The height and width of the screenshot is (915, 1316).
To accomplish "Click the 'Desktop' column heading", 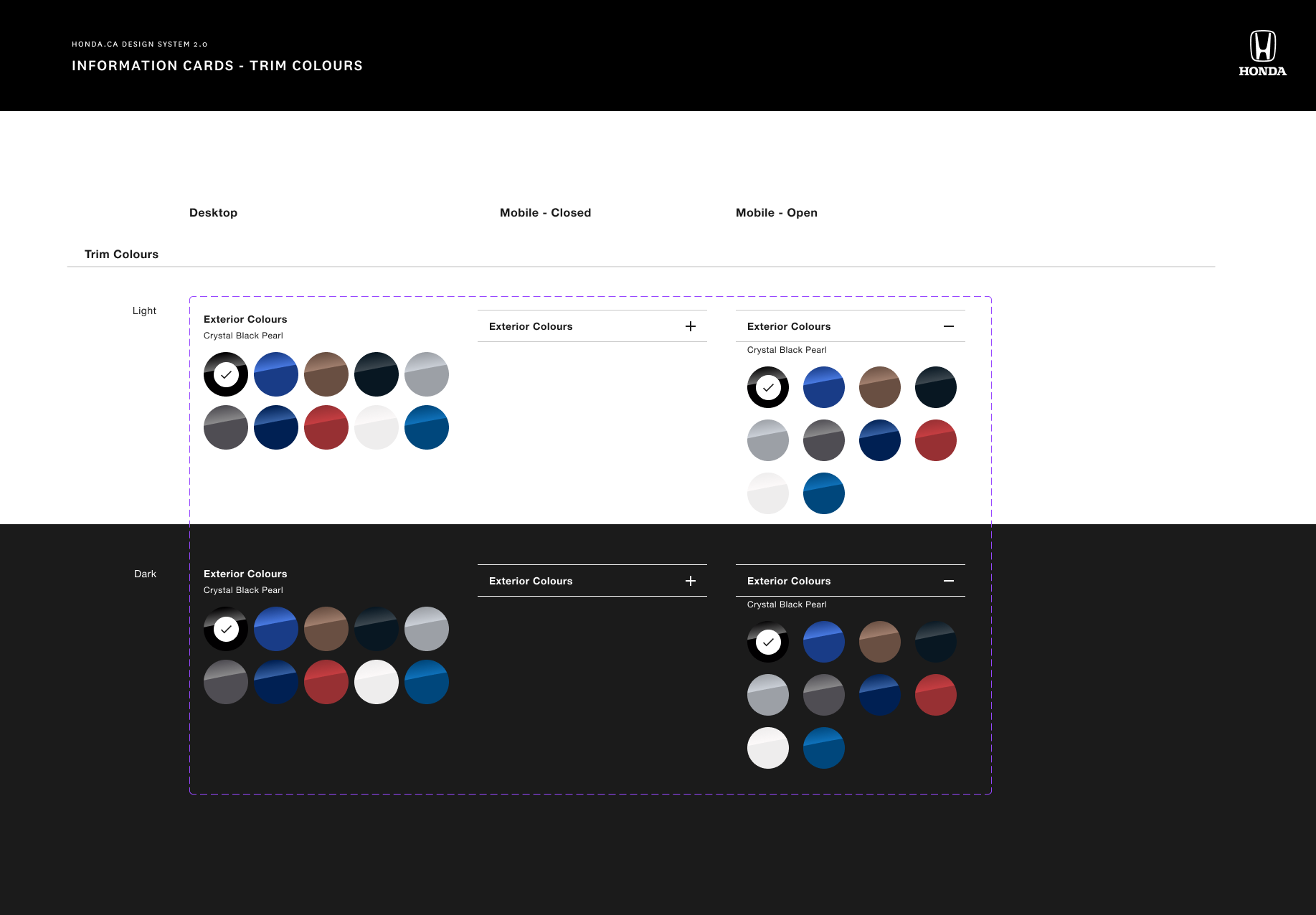I will [x=213, y=213].
